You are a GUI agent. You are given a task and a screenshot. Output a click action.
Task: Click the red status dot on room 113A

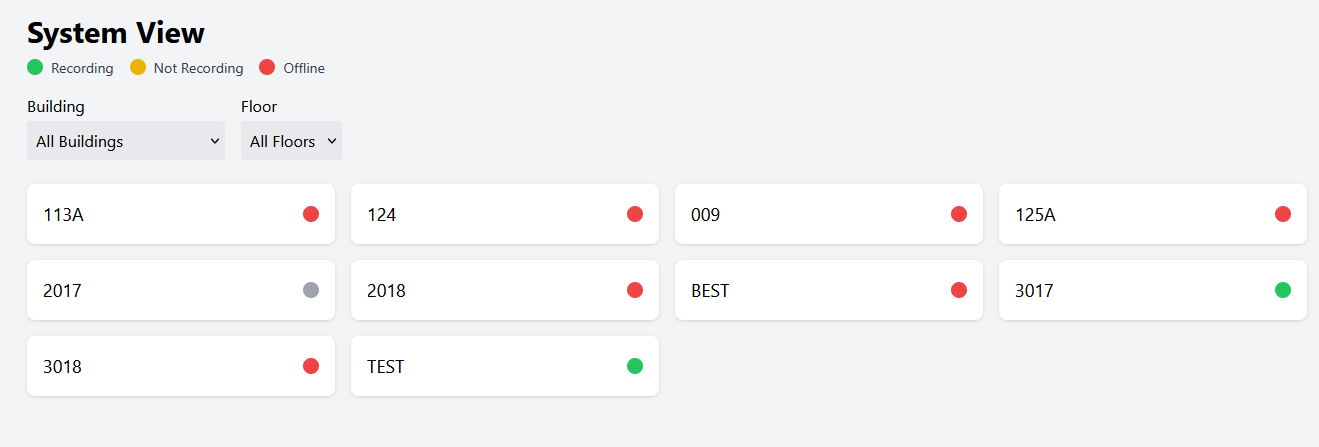click(x=311, y=214)
